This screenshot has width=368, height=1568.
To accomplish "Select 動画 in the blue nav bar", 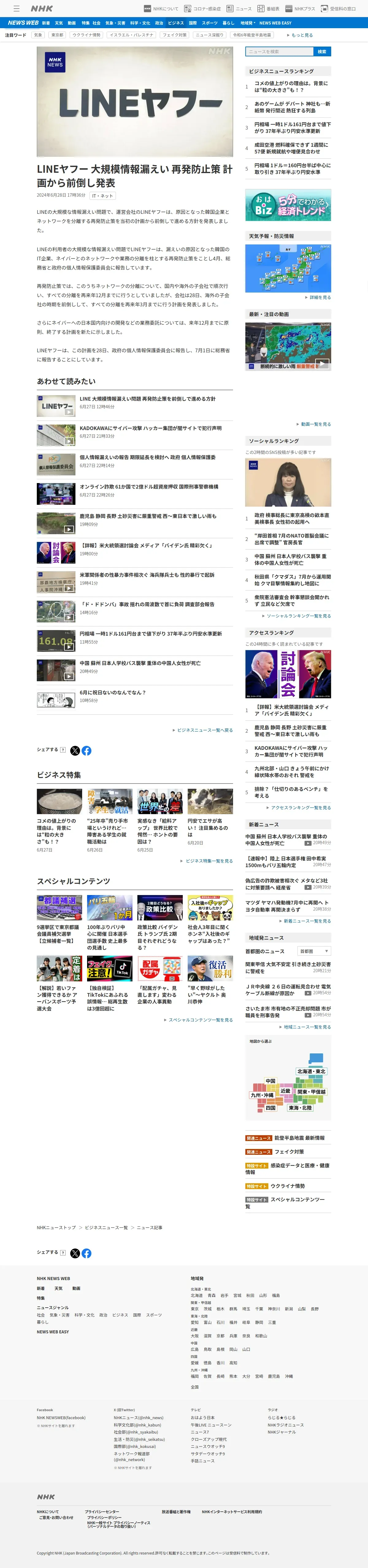I will [72, 23].
